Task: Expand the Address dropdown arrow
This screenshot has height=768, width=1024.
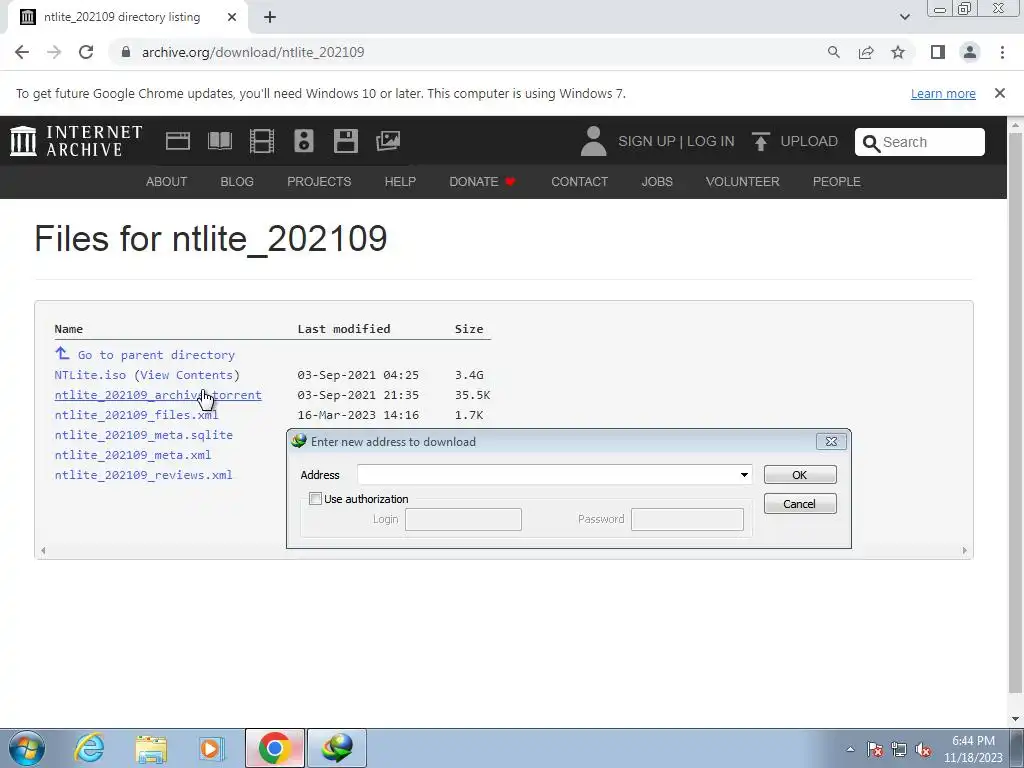Action: pos(744,475)
